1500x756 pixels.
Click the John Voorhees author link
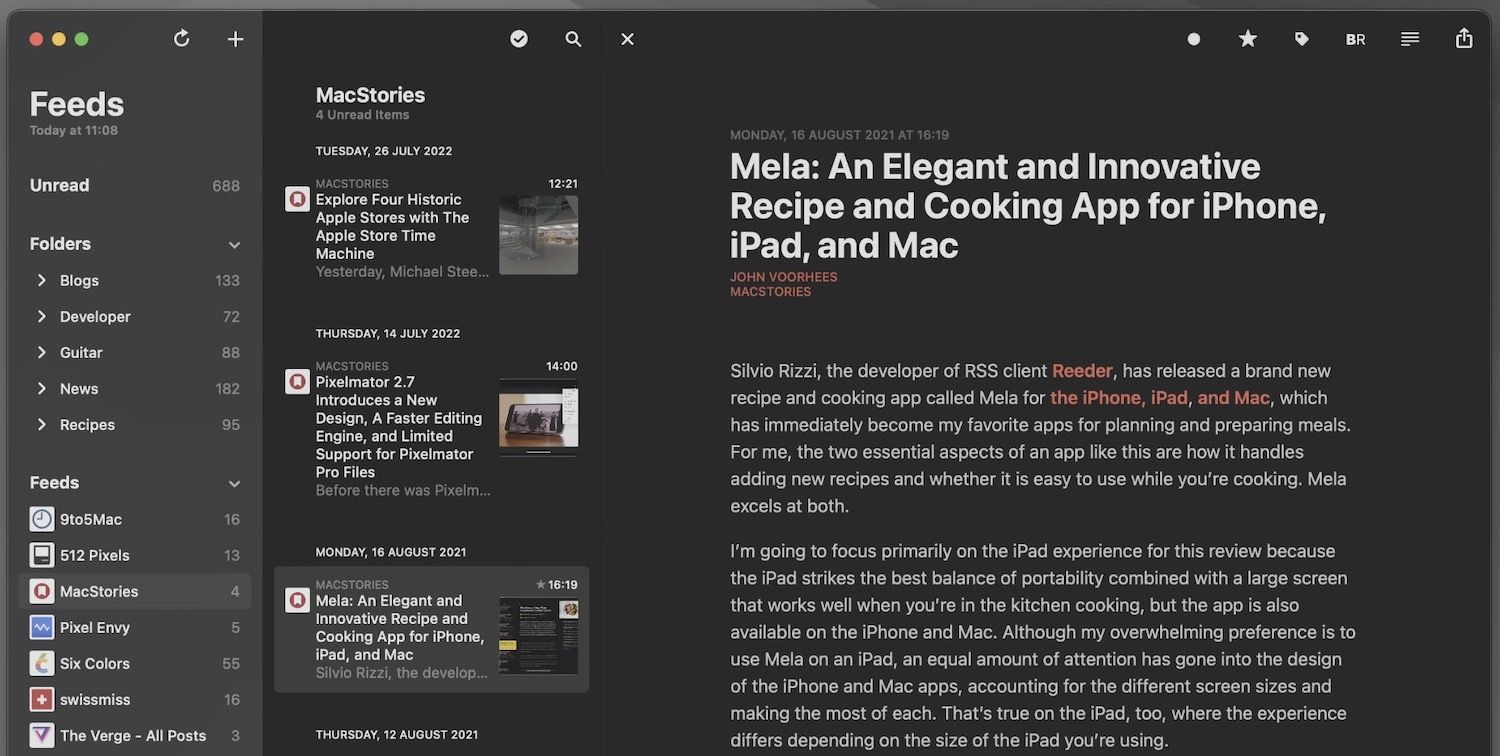click(783, 276)
